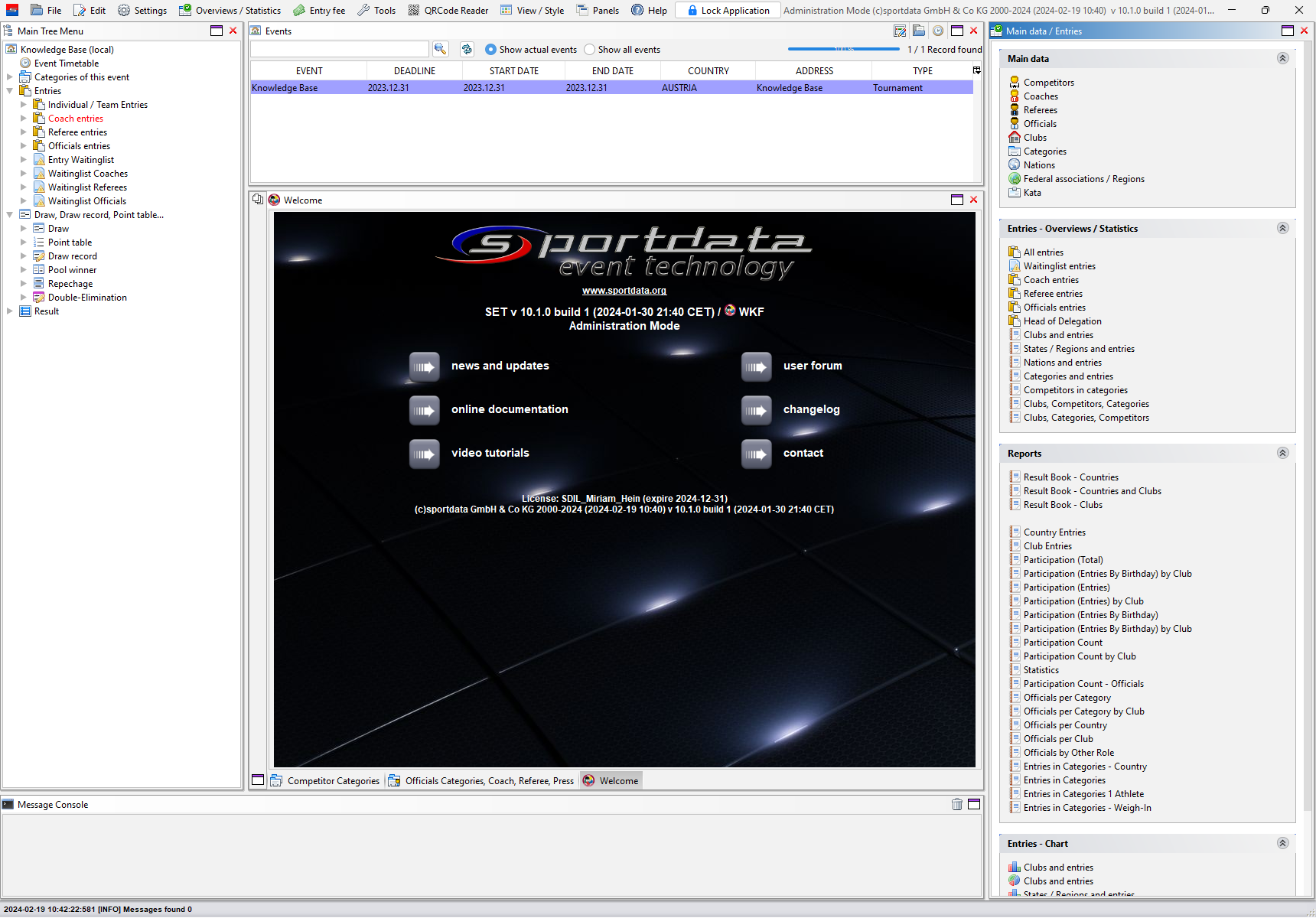Screen dimensions: 1316x918
Task: Open the QRCode Reader menu
Action: (448, 10)
